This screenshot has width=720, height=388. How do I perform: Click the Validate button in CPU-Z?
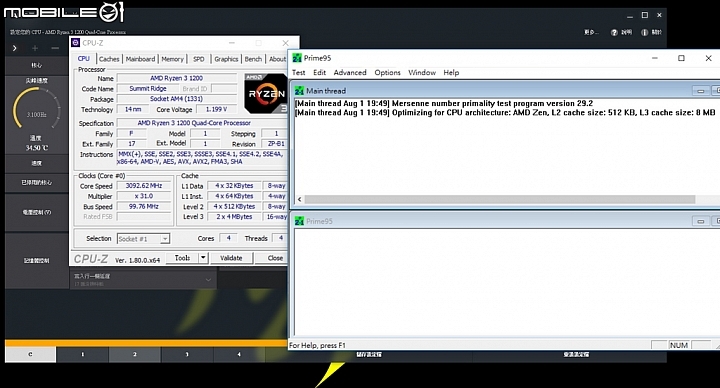[231, 258]
